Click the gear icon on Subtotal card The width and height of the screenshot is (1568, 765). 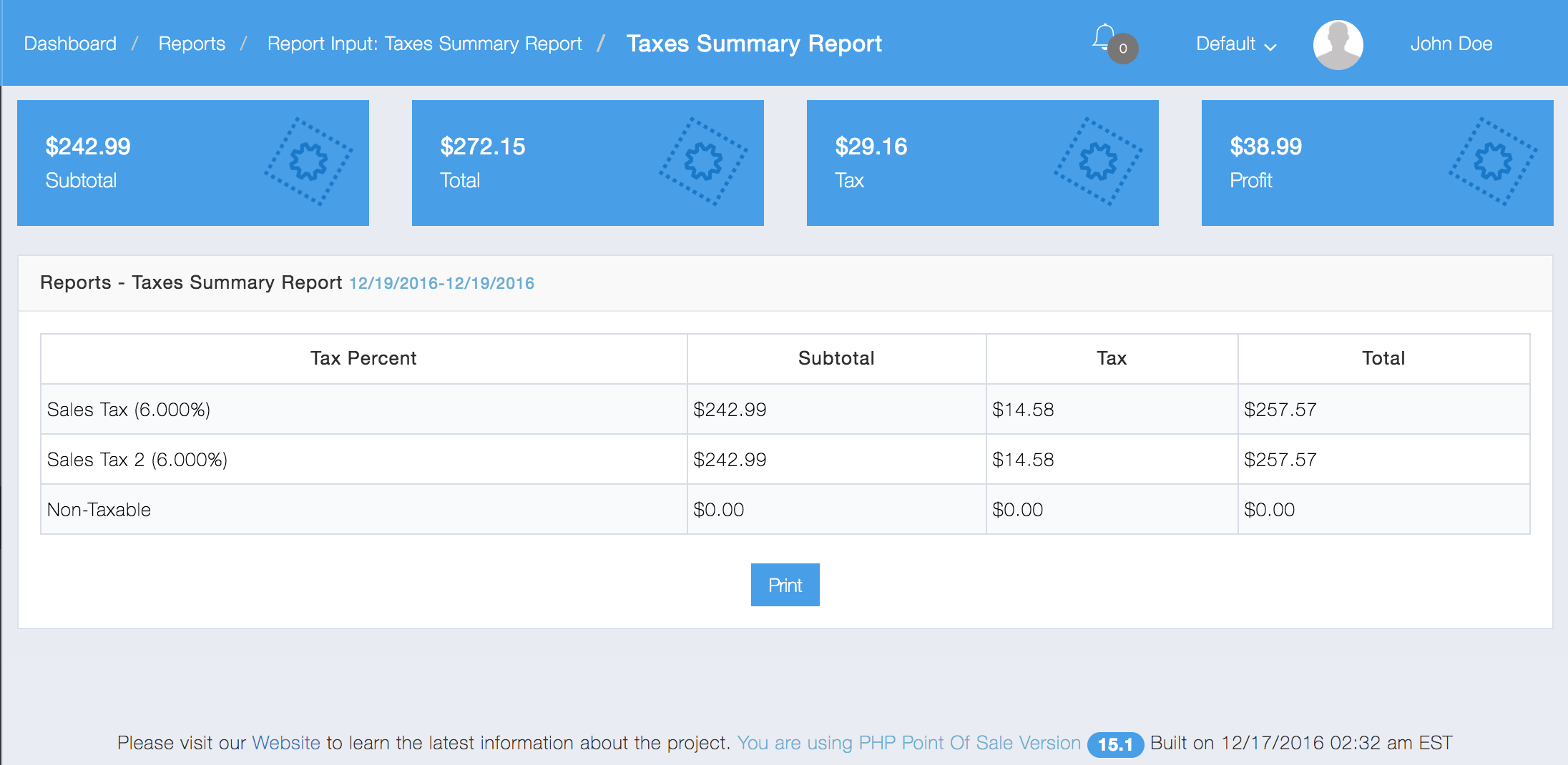tap(308, 162)
